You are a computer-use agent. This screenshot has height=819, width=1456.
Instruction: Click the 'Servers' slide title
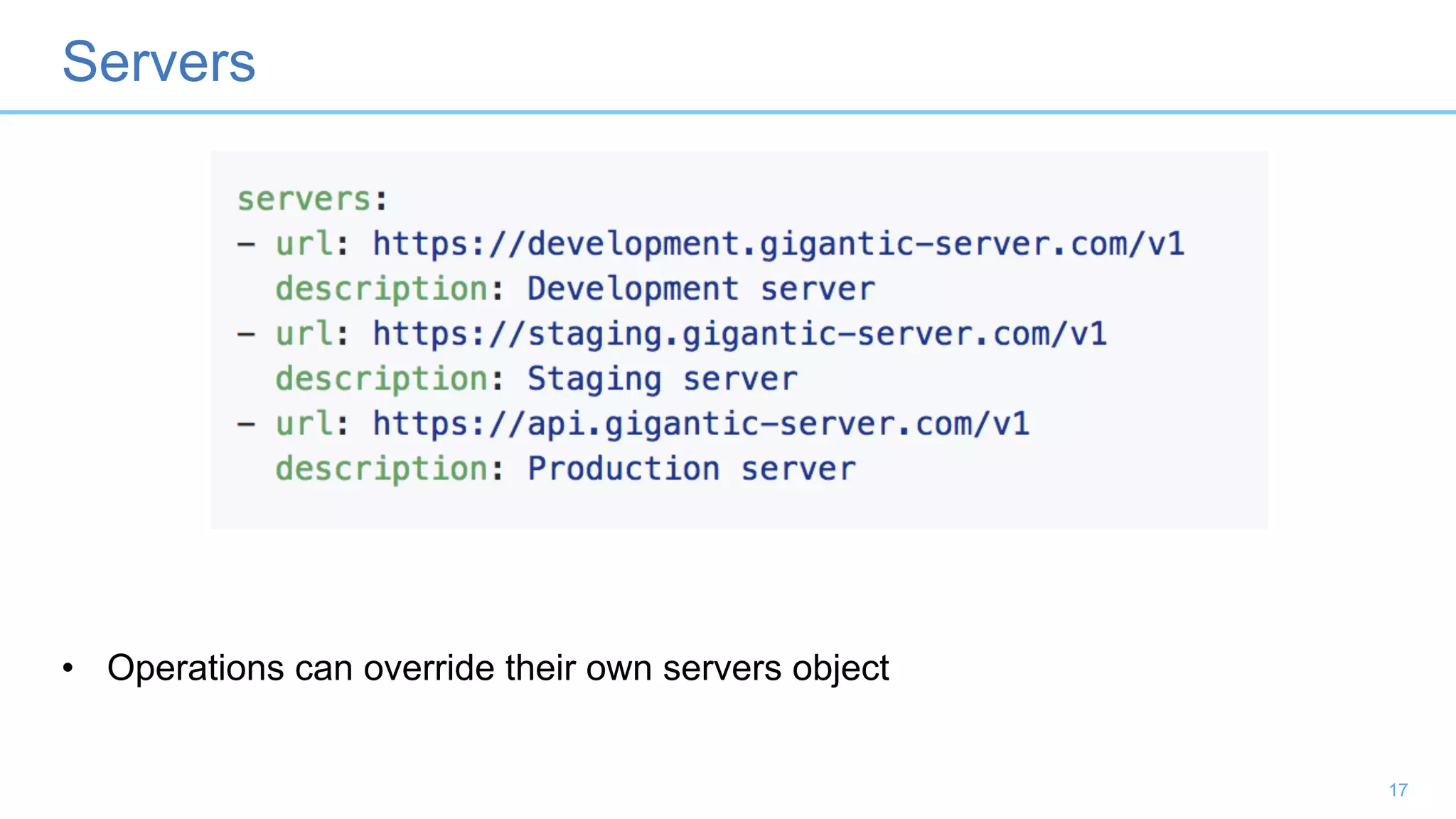tap(159, 63)
